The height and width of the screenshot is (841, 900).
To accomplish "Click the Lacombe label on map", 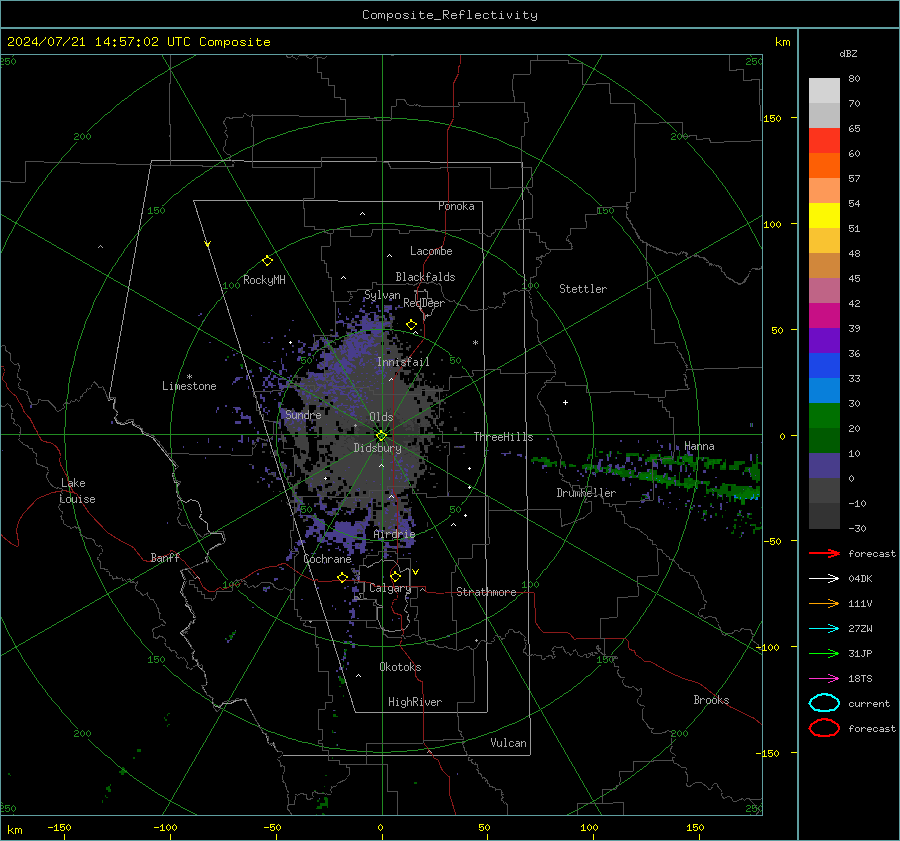I will pyautogui.click(x=431, y=251).
